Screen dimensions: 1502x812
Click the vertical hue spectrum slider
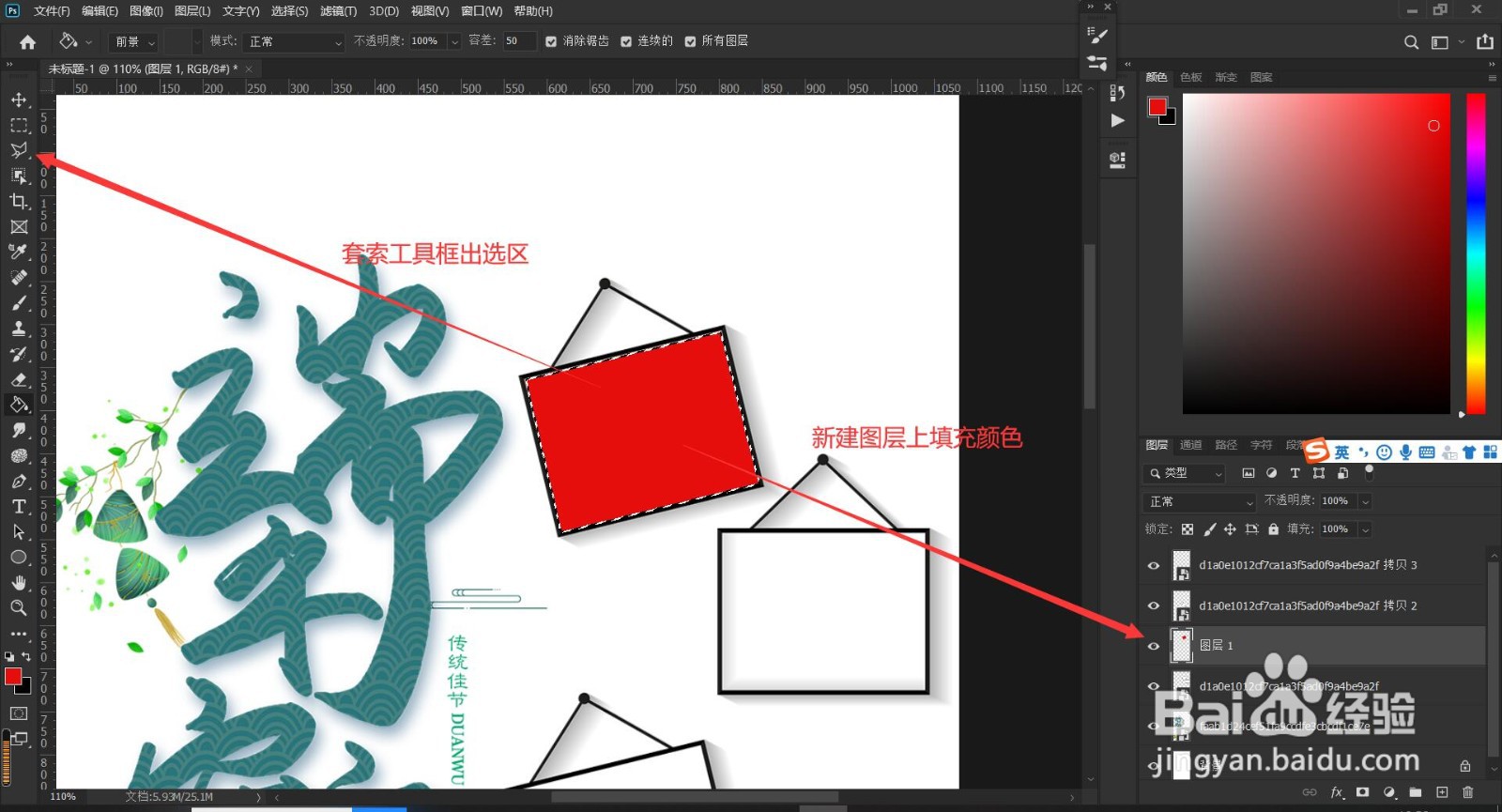click(1476, 253)
